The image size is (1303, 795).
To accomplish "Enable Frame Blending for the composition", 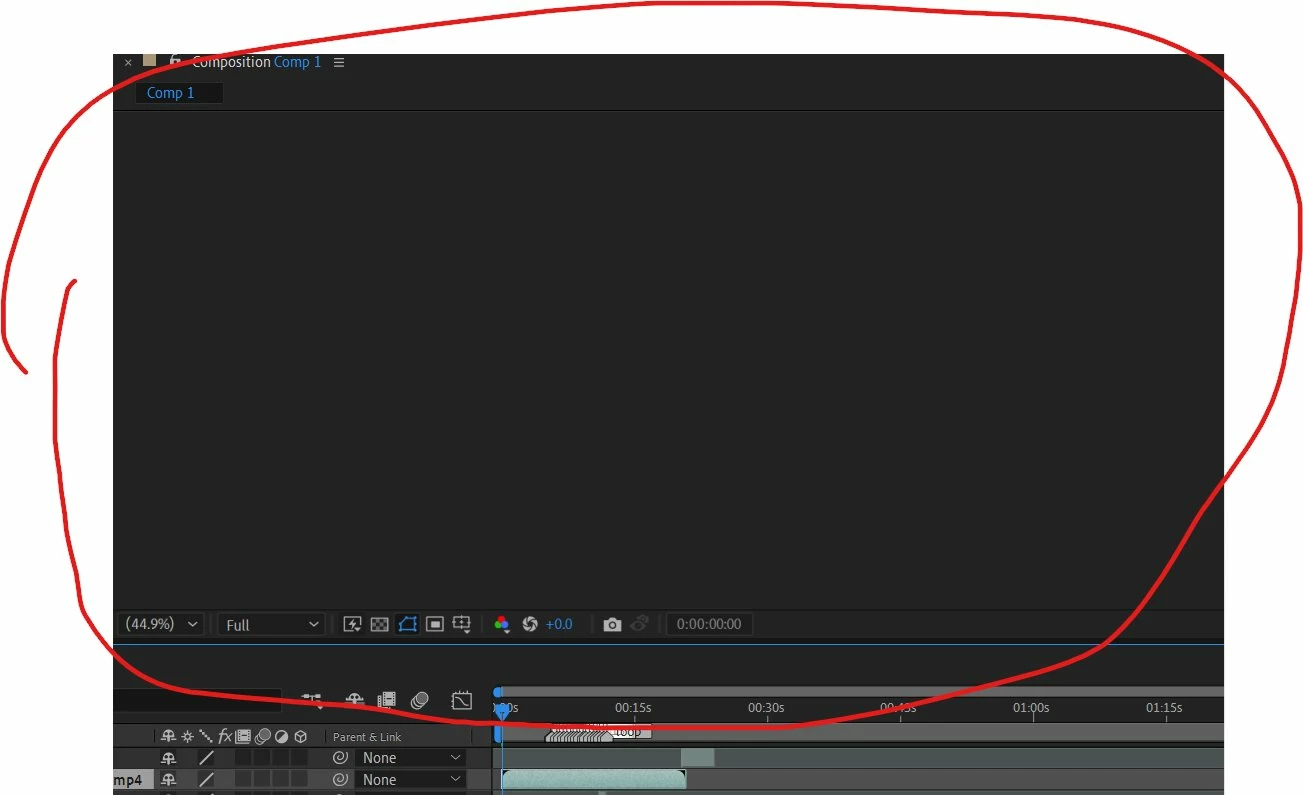I will tap(387, 700).
